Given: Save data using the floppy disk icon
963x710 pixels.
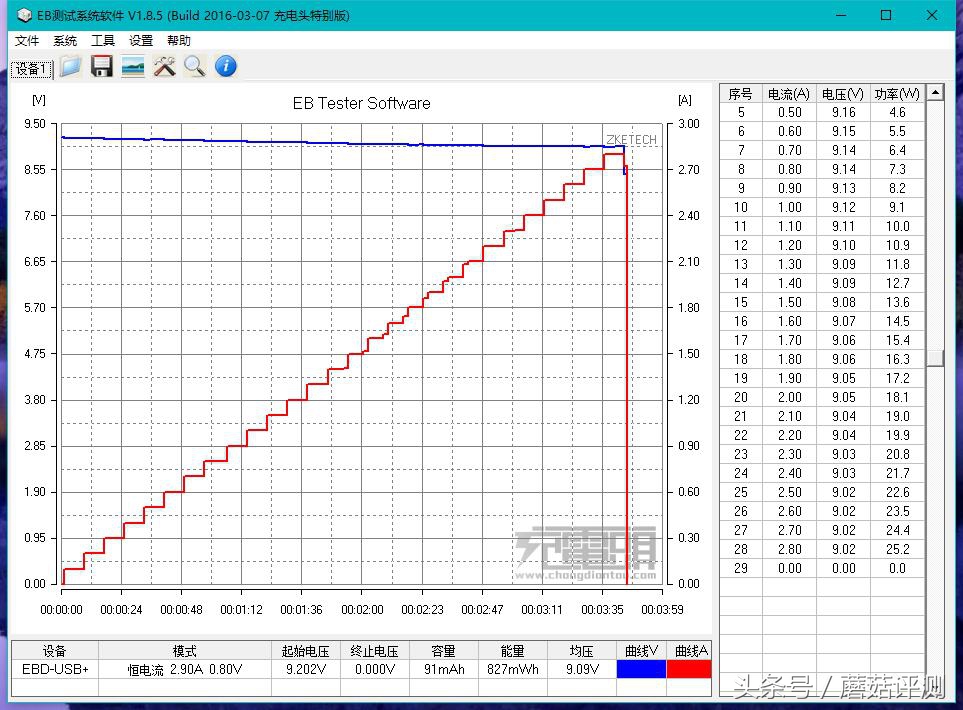Looking at the screenshot, I should (x=102, y=66).
